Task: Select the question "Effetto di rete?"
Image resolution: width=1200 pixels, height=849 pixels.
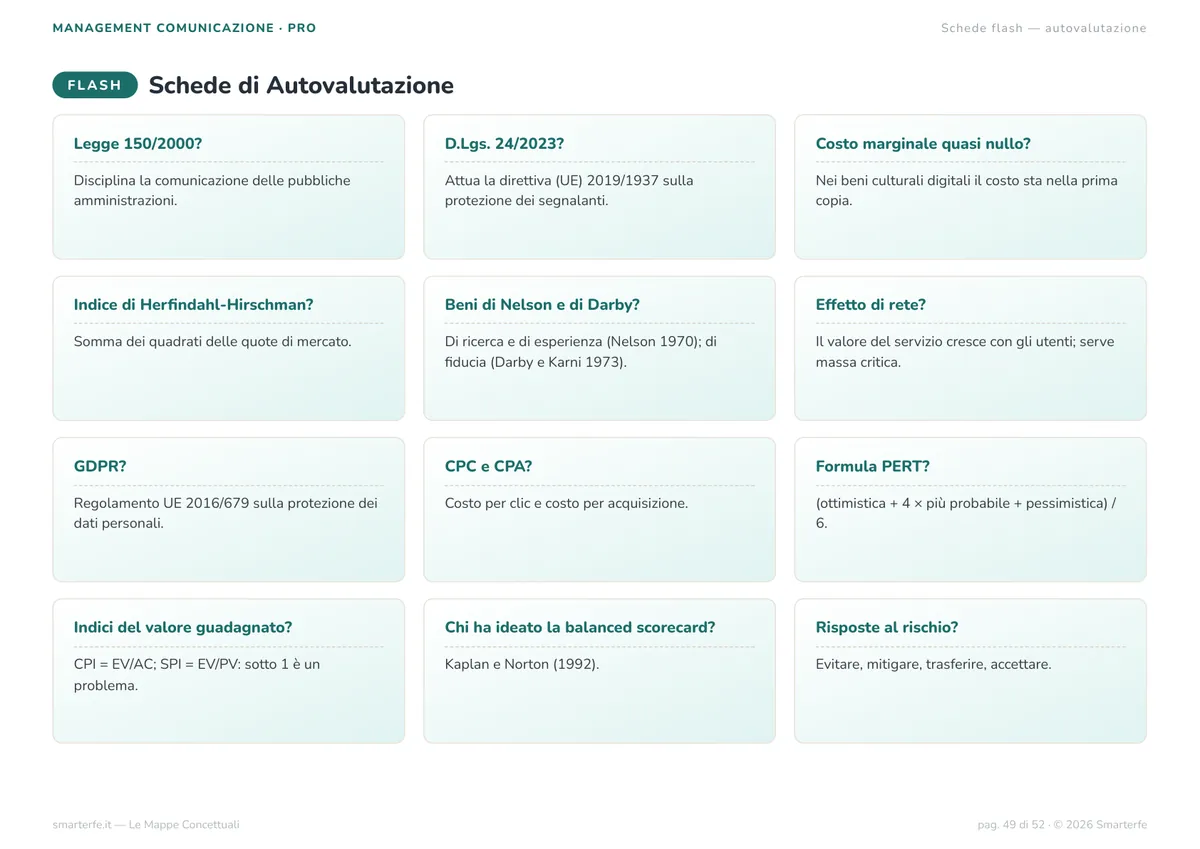Action: (x=871, y=305)
